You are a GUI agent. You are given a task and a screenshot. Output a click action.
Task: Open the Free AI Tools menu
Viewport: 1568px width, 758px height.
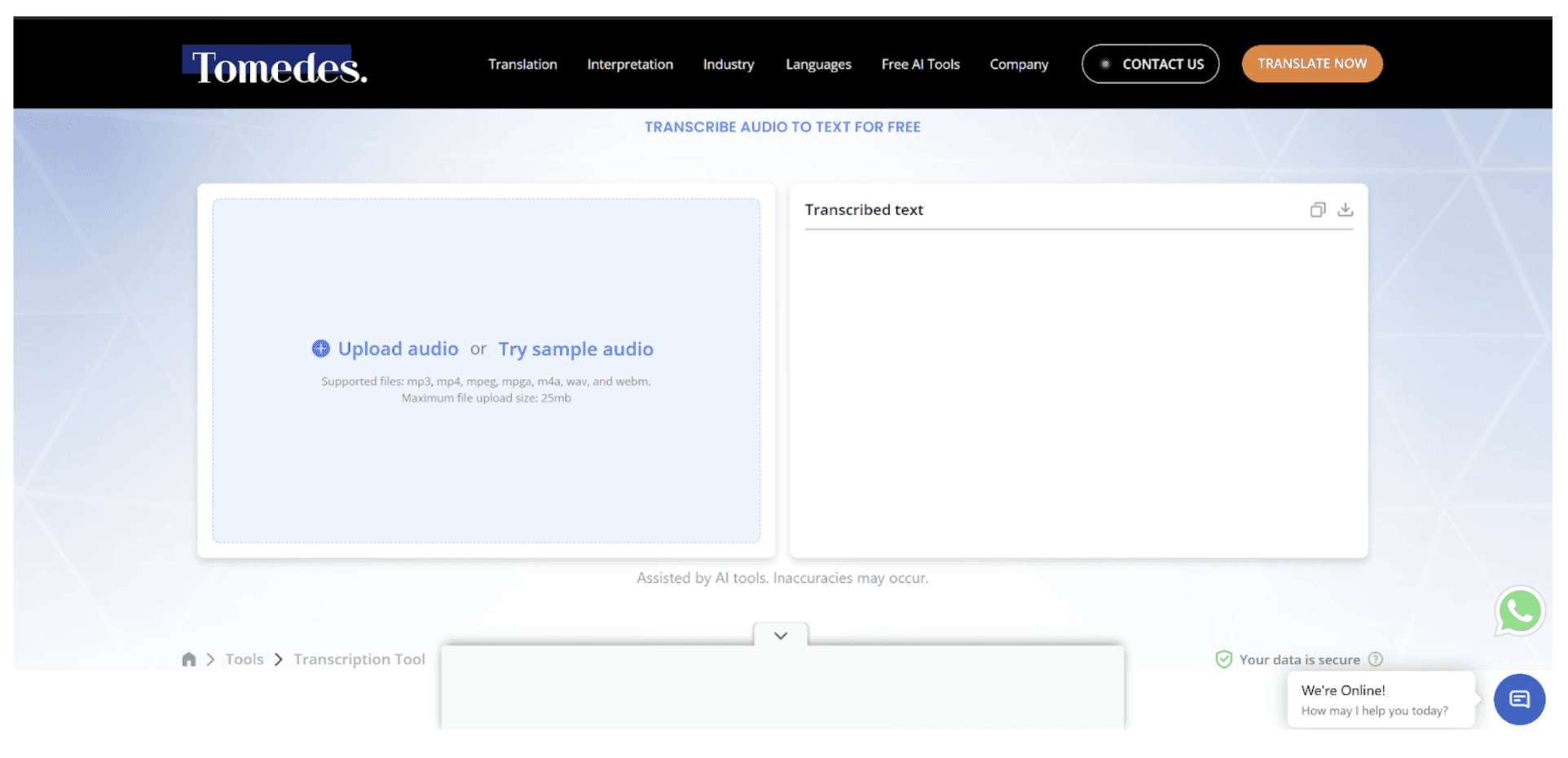(920, 64)
